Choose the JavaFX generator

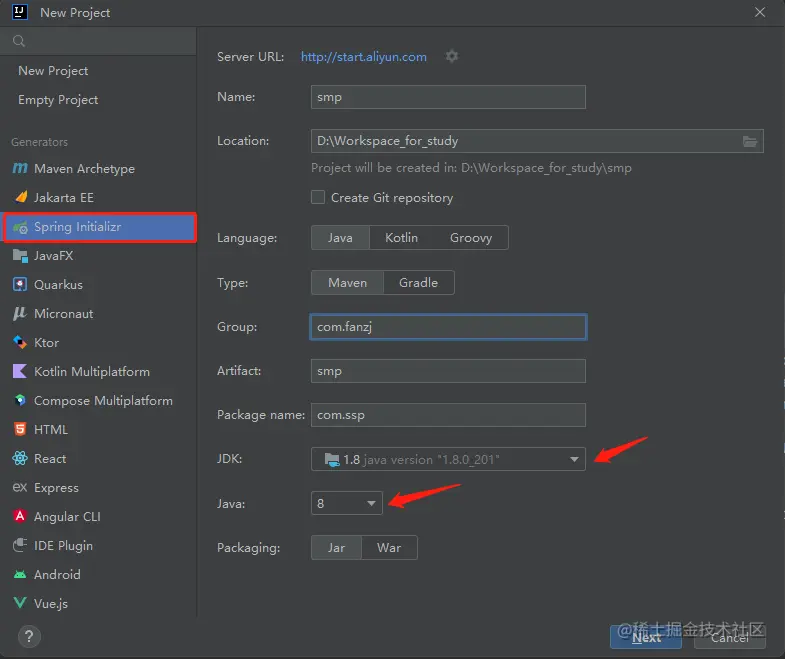point(98,255)
